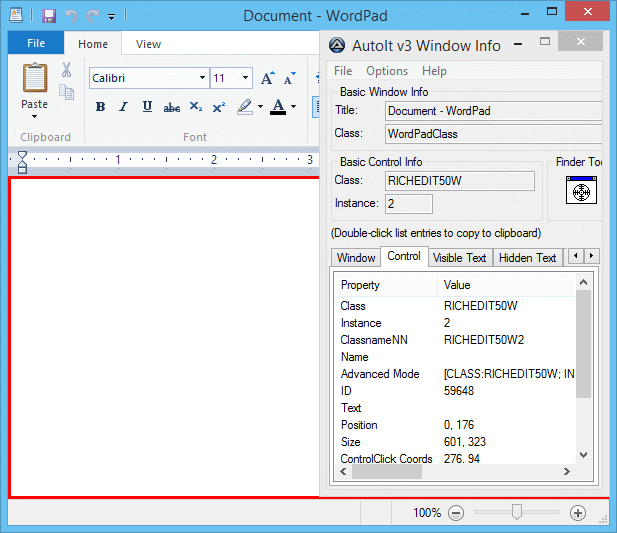The image size is (617, 533).
Task: Click the Subscript icon
Action: coord(196,107)
